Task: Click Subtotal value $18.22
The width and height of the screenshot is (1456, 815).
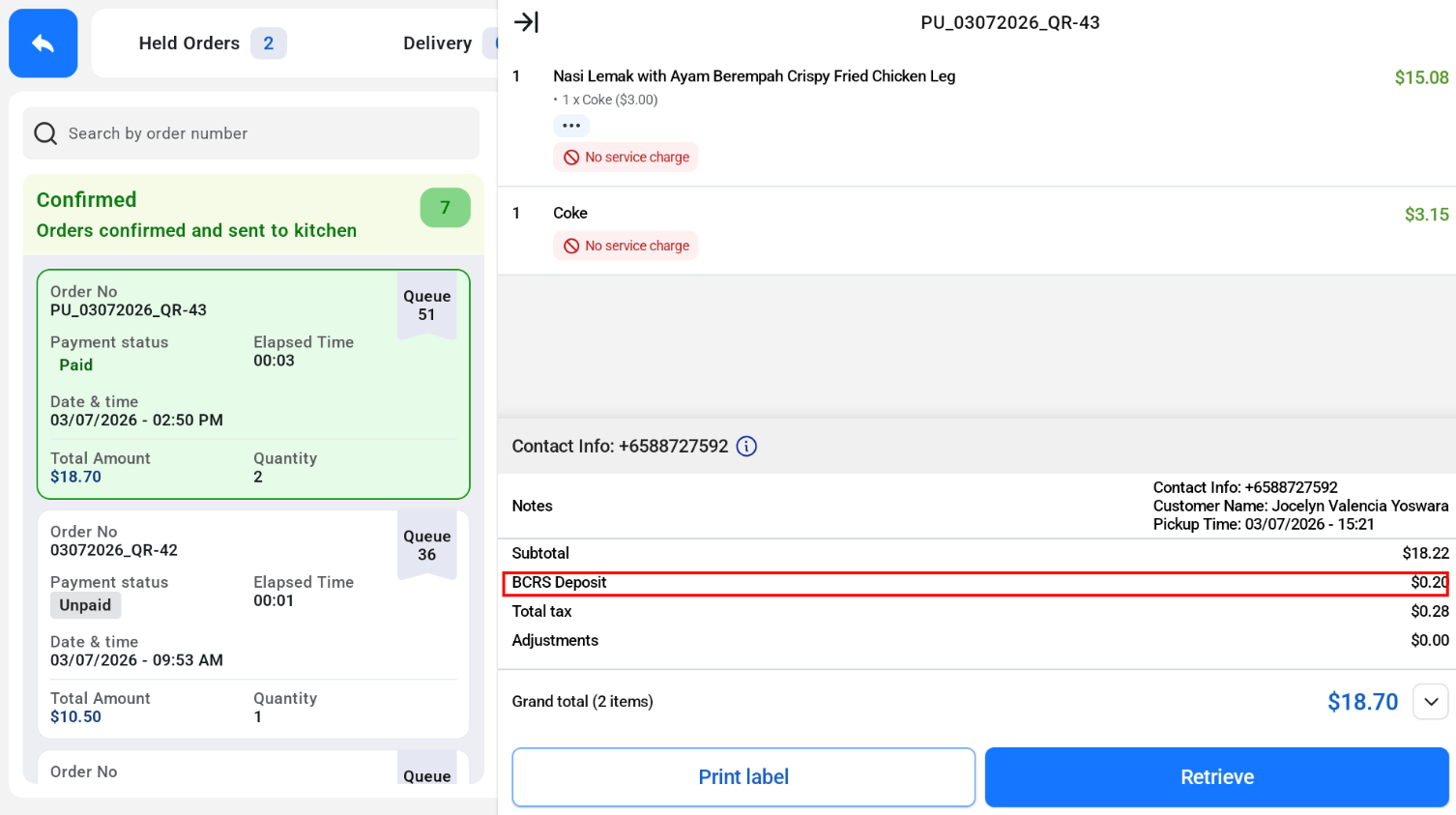Action: click(1426, 554)
